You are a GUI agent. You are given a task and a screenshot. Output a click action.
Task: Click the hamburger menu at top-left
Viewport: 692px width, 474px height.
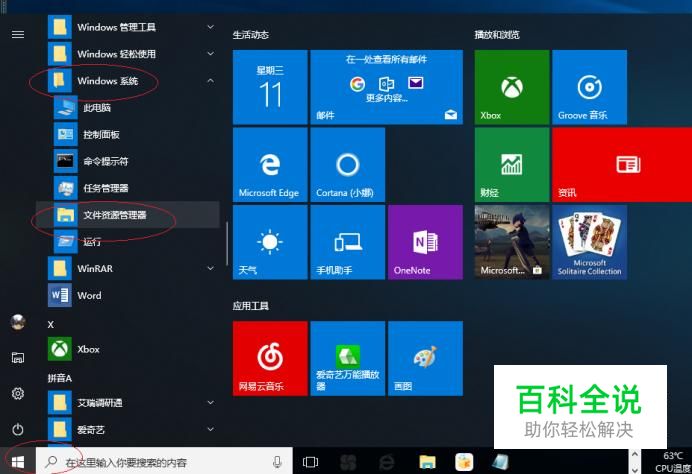coord(18,34)
